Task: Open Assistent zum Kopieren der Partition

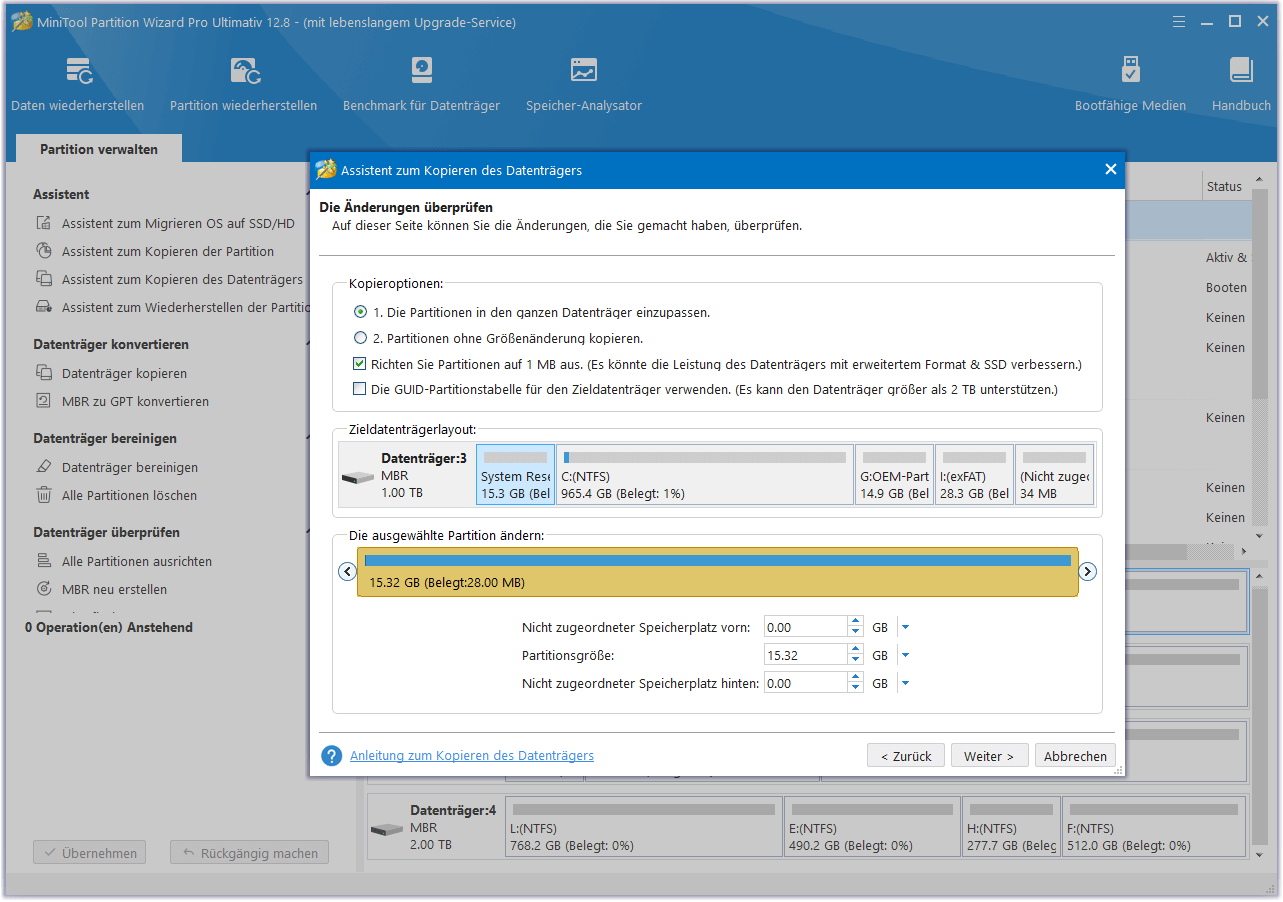Action: 168,252
